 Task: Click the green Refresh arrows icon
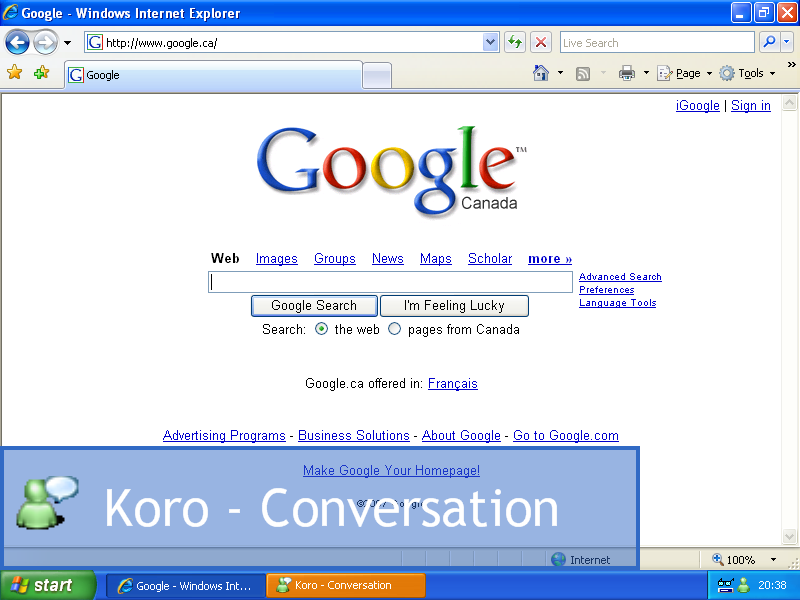click(515, 42)
